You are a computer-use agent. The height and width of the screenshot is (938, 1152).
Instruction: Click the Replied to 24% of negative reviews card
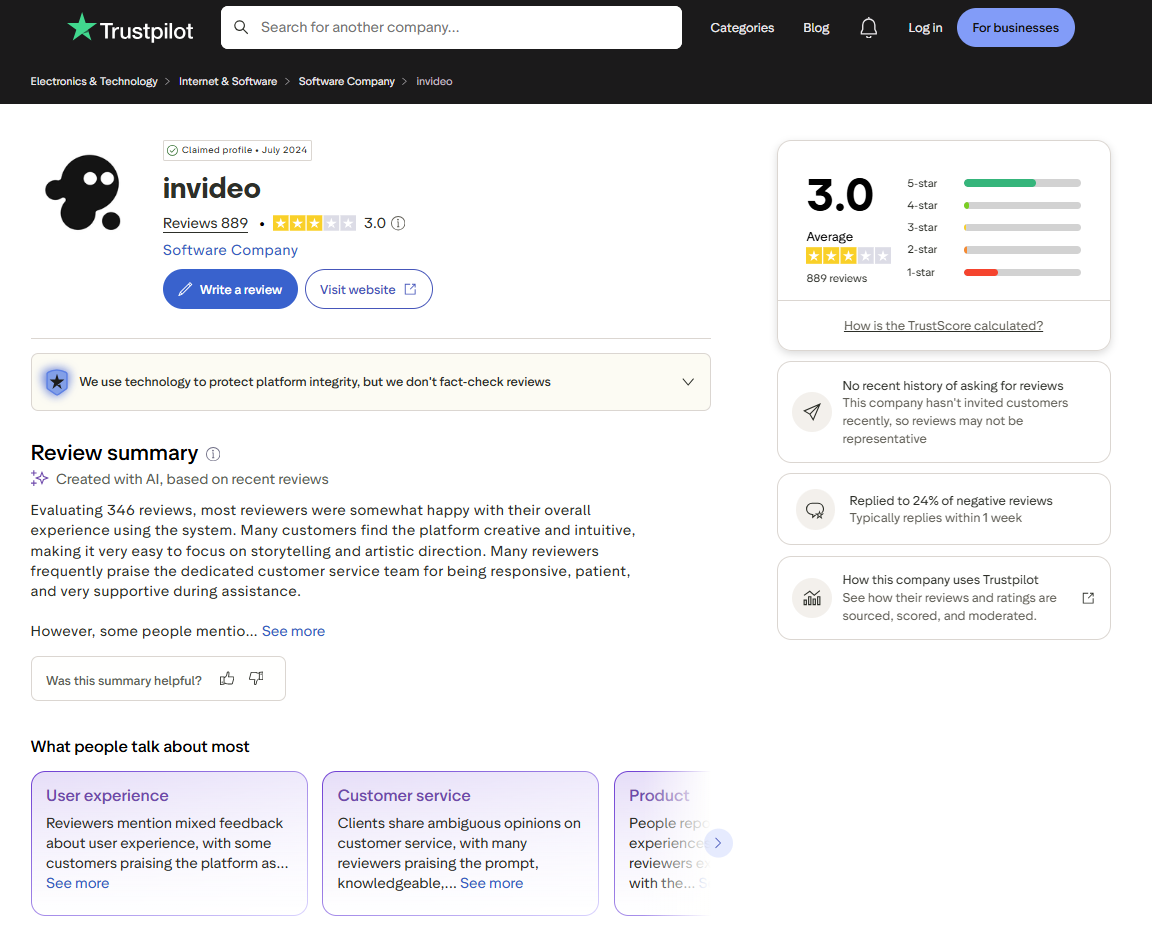coord(943,509)
